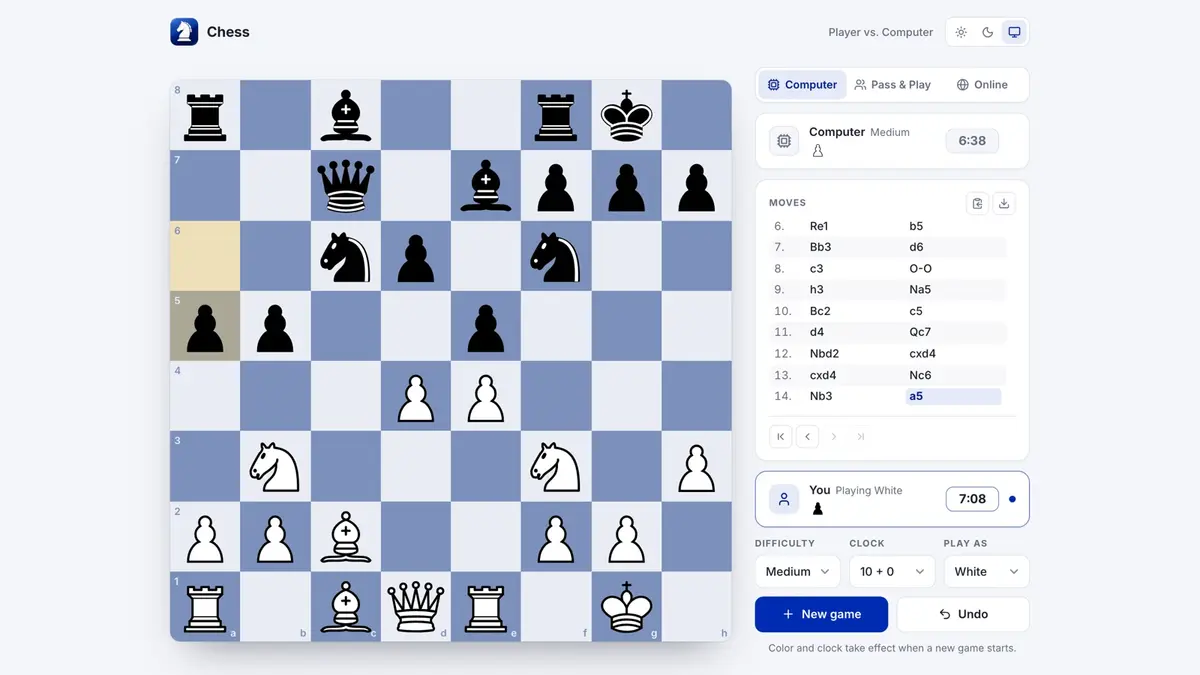Select the white rook on e1
This screenshot has width=1200, height=675.
pos(486,606)
